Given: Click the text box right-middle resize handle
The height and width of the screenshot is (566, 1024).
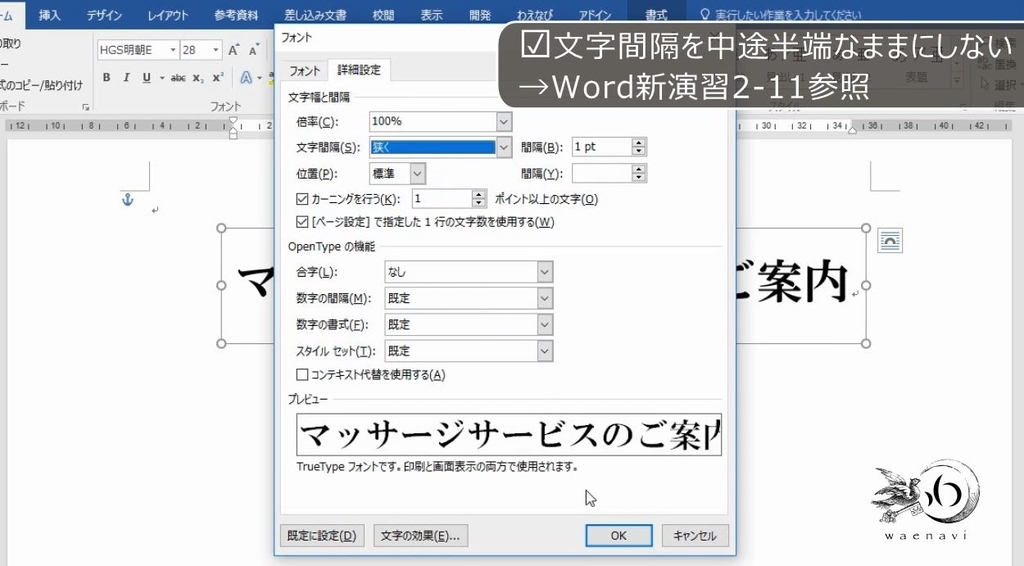Looking at the screenshot, I should point(866,285).
